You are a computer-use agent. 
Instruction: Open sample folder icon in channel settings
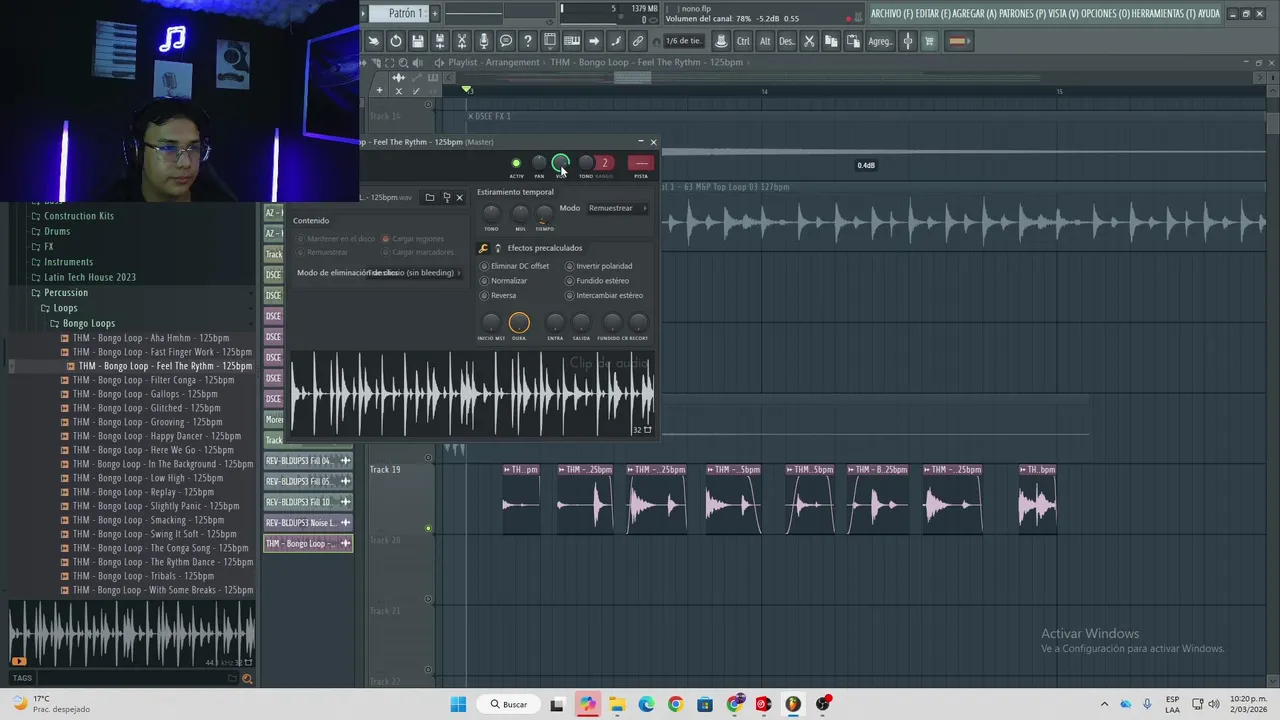pos(430,197)
